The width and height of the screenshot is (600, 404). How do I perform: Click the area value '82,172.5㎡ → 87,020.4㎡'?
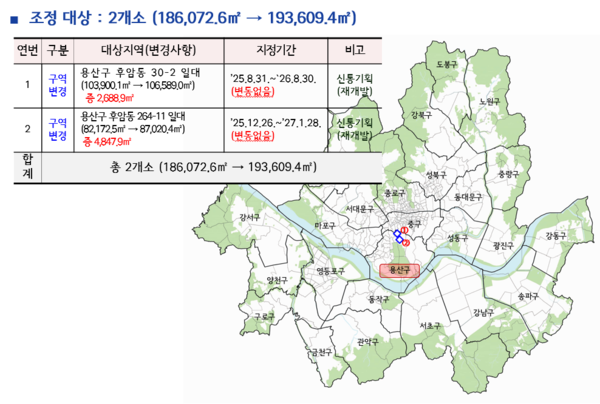133,129
